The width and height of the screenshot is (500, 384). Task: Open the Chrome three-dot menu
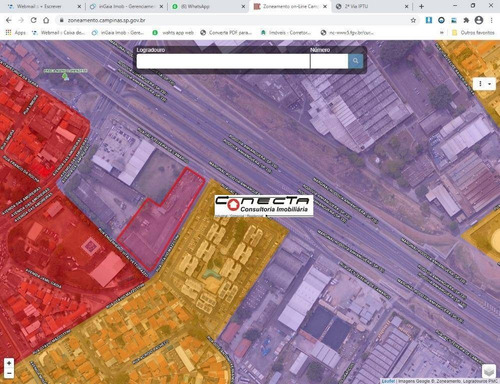coord(491,20)
